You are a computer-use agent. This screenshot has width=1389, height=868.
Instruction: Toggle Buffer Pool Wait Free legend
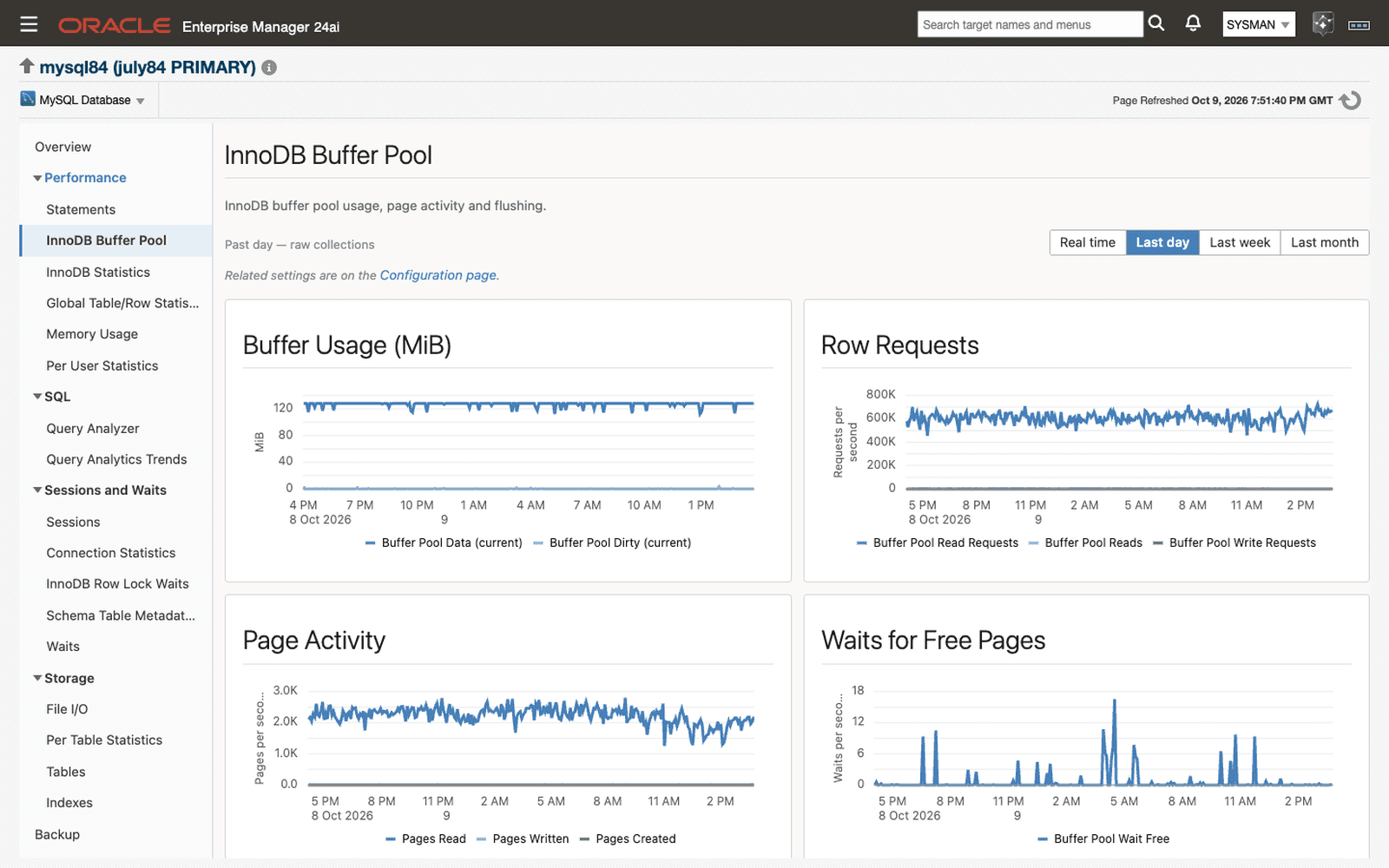pos(1103,838)
